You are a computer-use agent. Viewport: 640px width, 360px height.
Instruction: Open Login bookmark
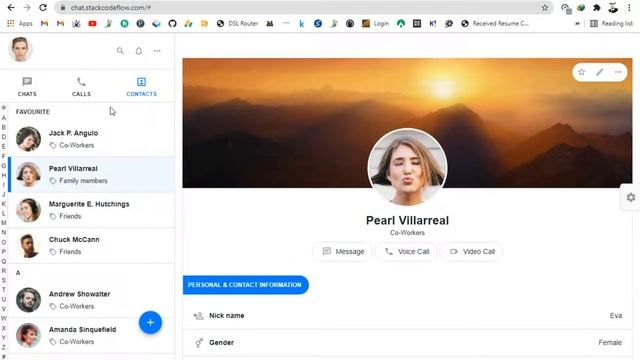click(x=376, y=24)
